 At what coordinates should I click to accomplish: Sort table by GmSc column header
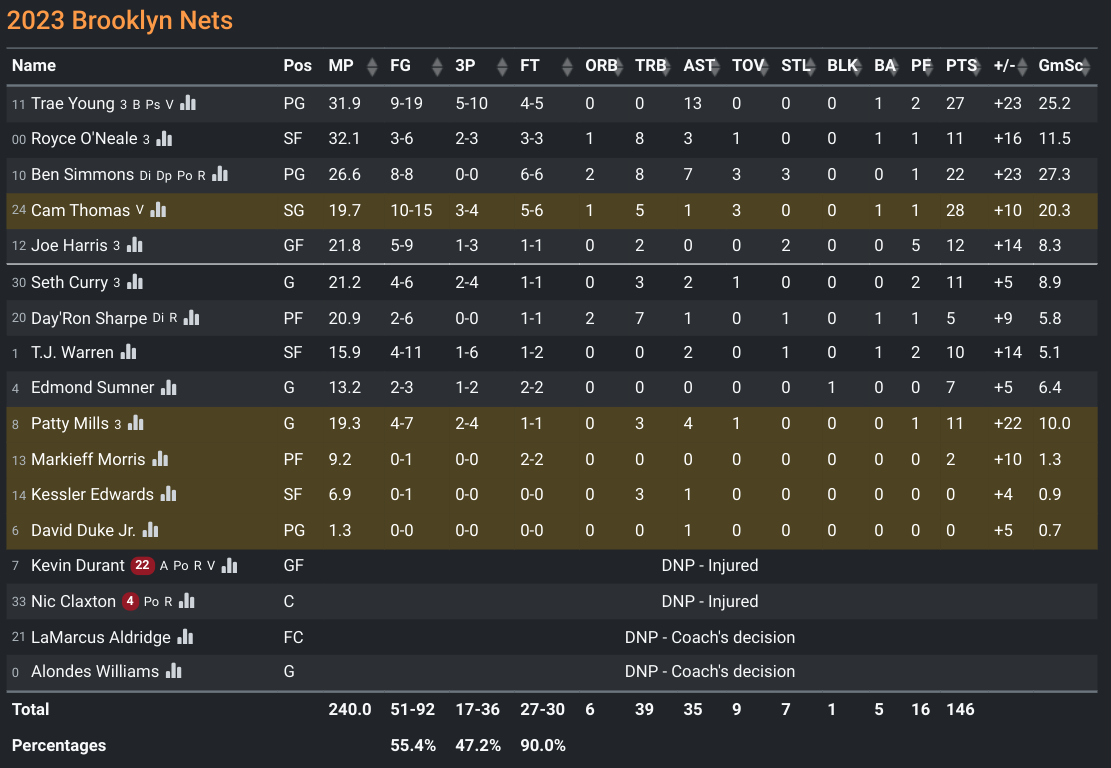(x=1061, y=66)
